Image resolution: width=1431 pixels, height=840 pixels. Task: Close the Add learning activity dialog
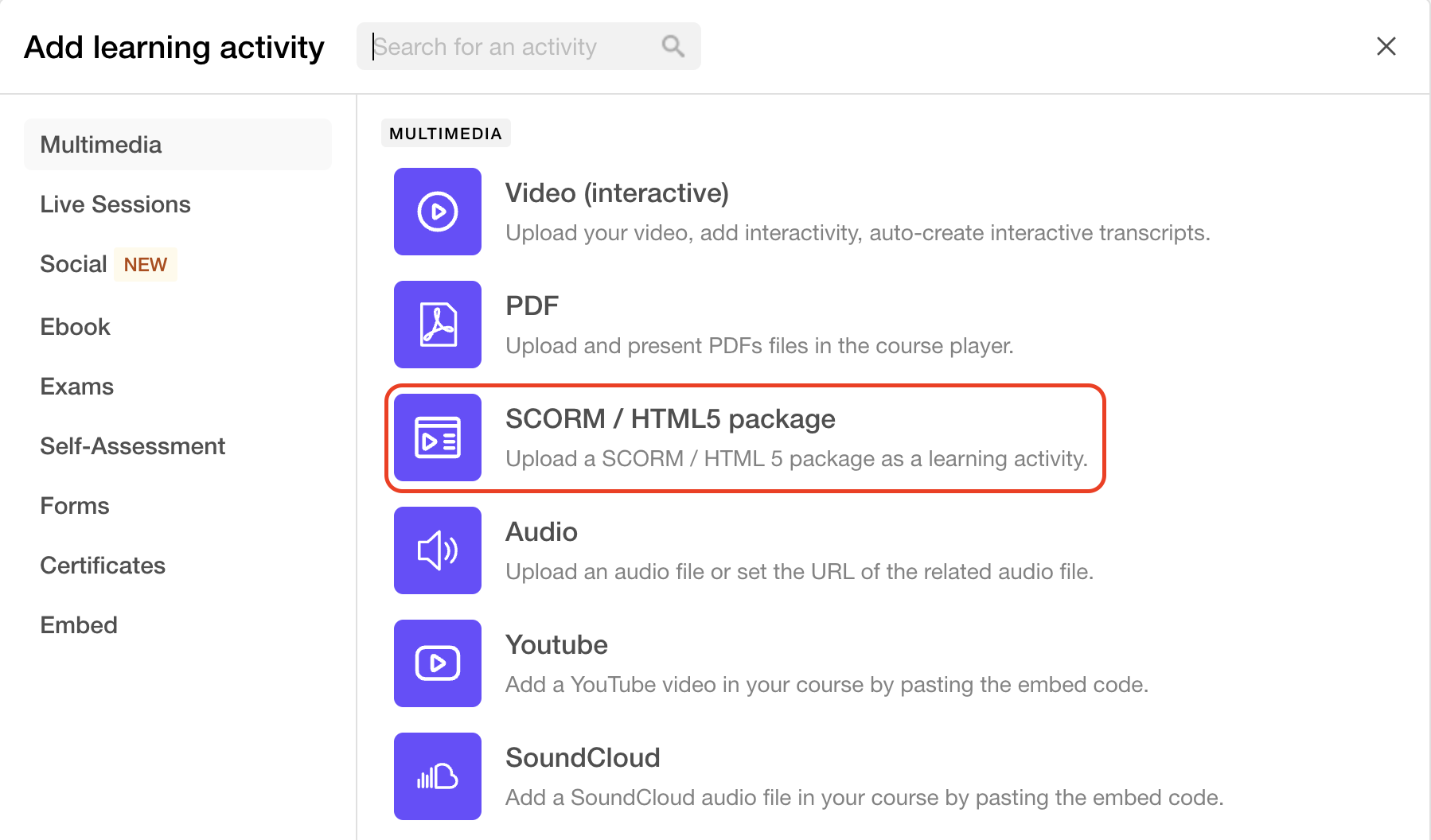coord(1386,46)
